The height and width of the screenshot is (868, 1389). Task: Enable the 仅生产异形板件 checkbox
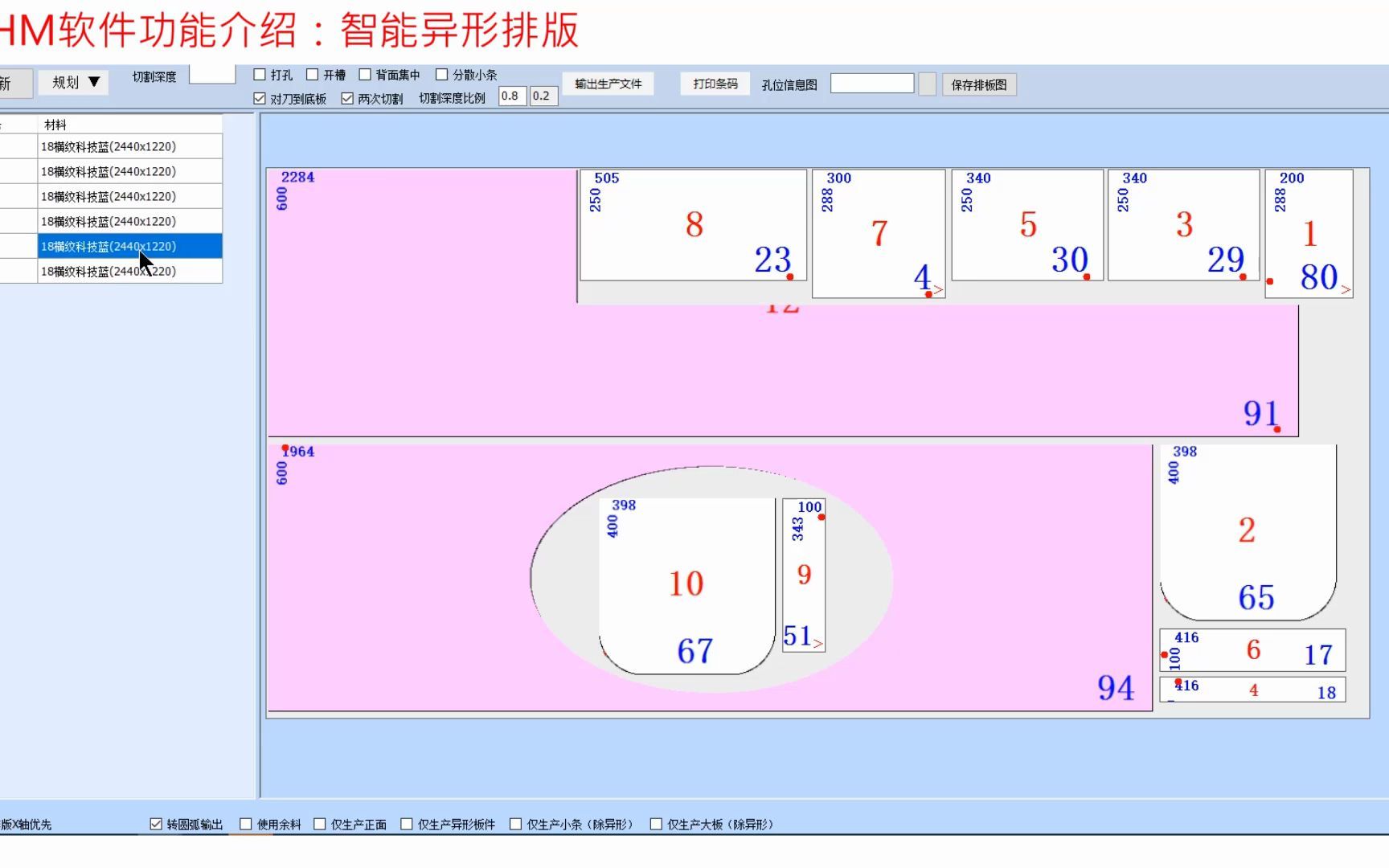click(408, 824)
